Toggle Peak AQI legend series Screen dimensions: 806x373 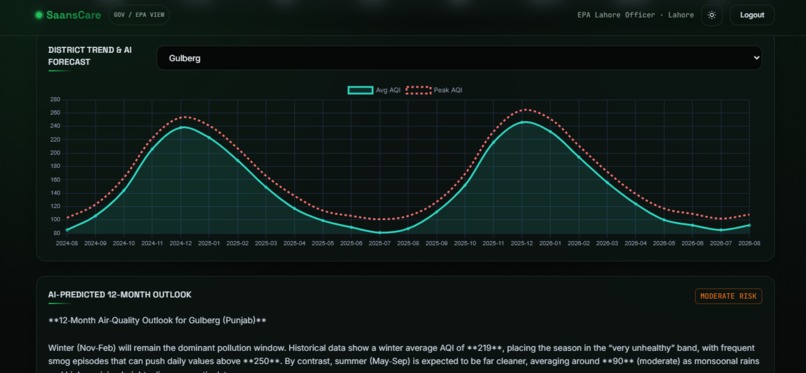(x=434, y=90)
